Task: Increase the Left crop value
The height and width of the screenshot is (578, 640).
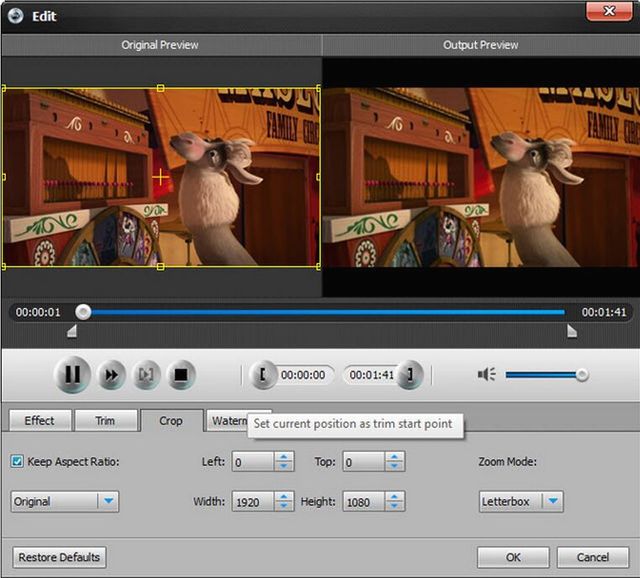Action: tap(284, 457)
